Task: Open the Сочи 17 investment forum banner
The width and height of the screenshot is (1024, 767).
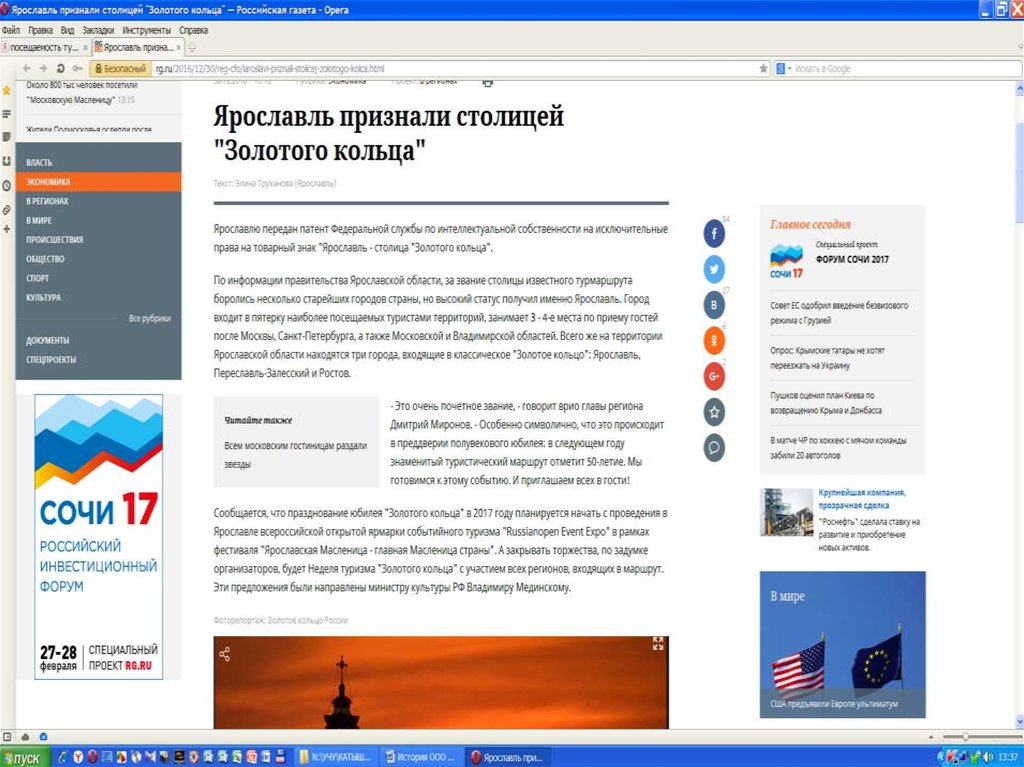Action: [99, 536]
